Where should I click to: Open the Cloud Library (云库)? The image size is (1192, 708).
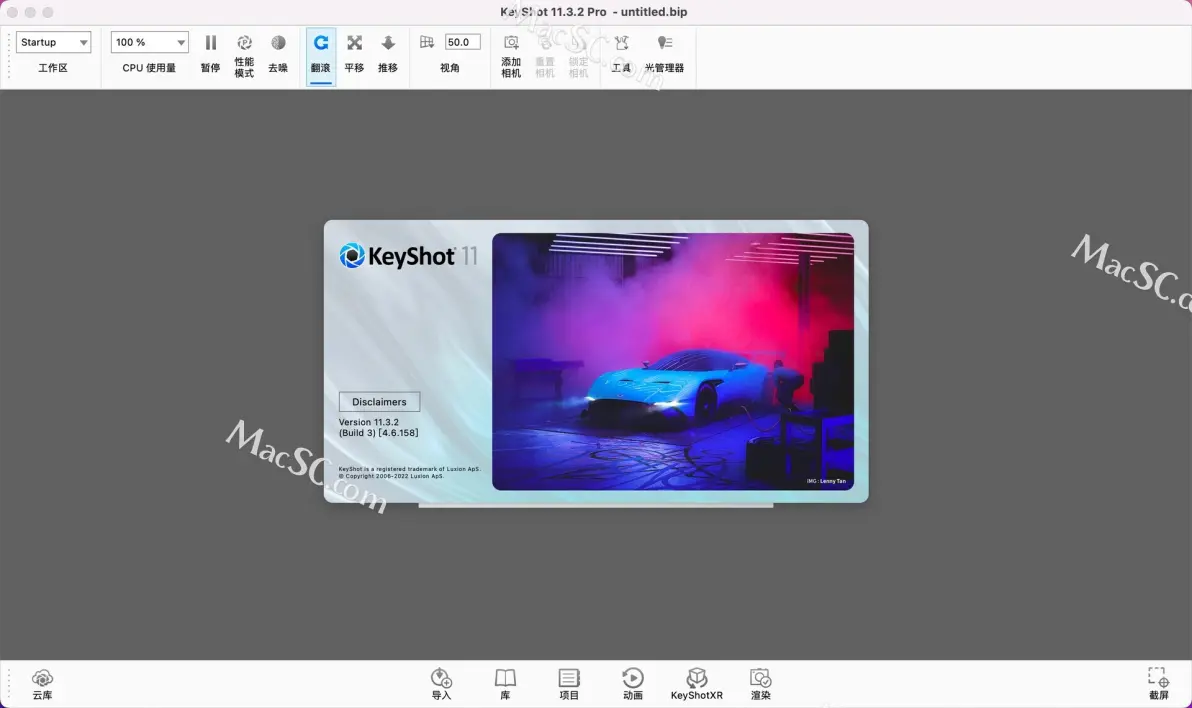(x=43, y=684)
